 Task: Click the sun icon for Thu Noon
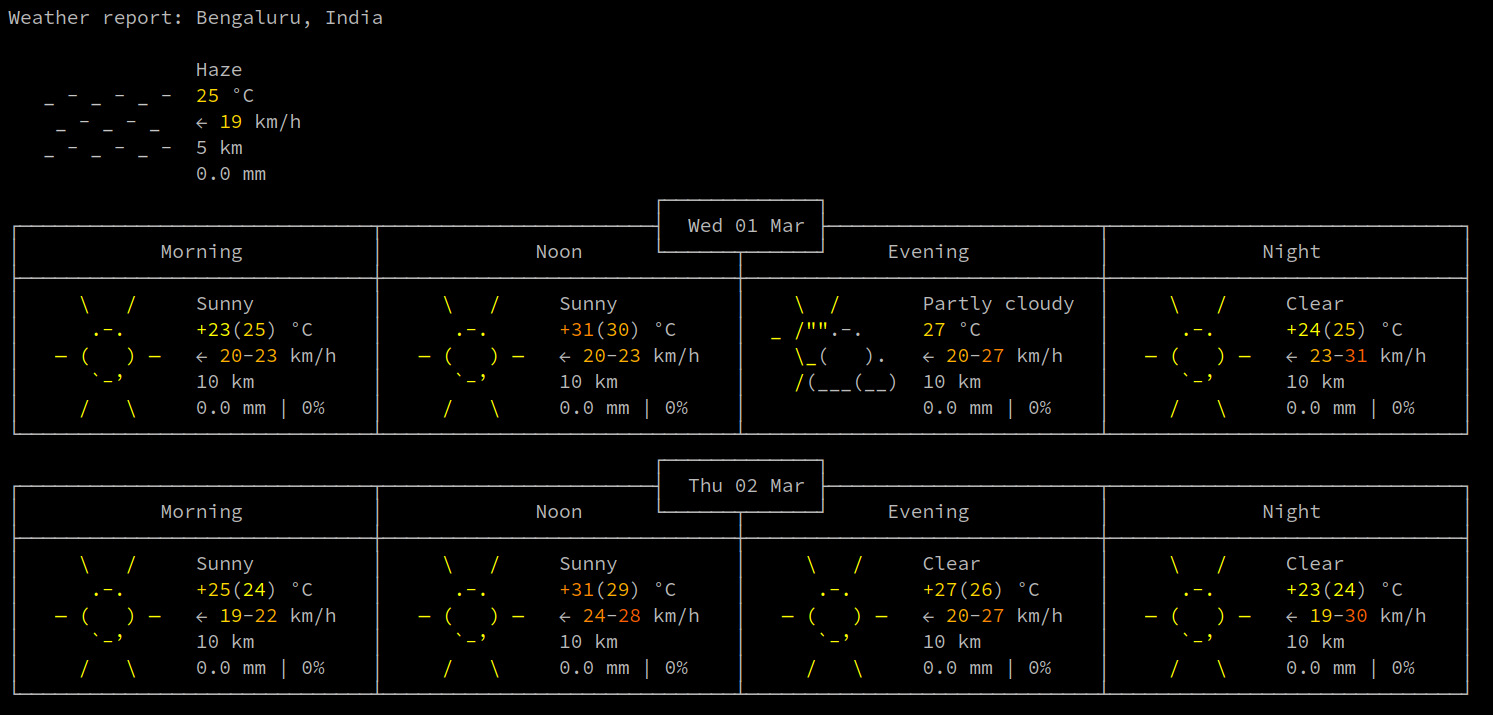click(471, 615)
